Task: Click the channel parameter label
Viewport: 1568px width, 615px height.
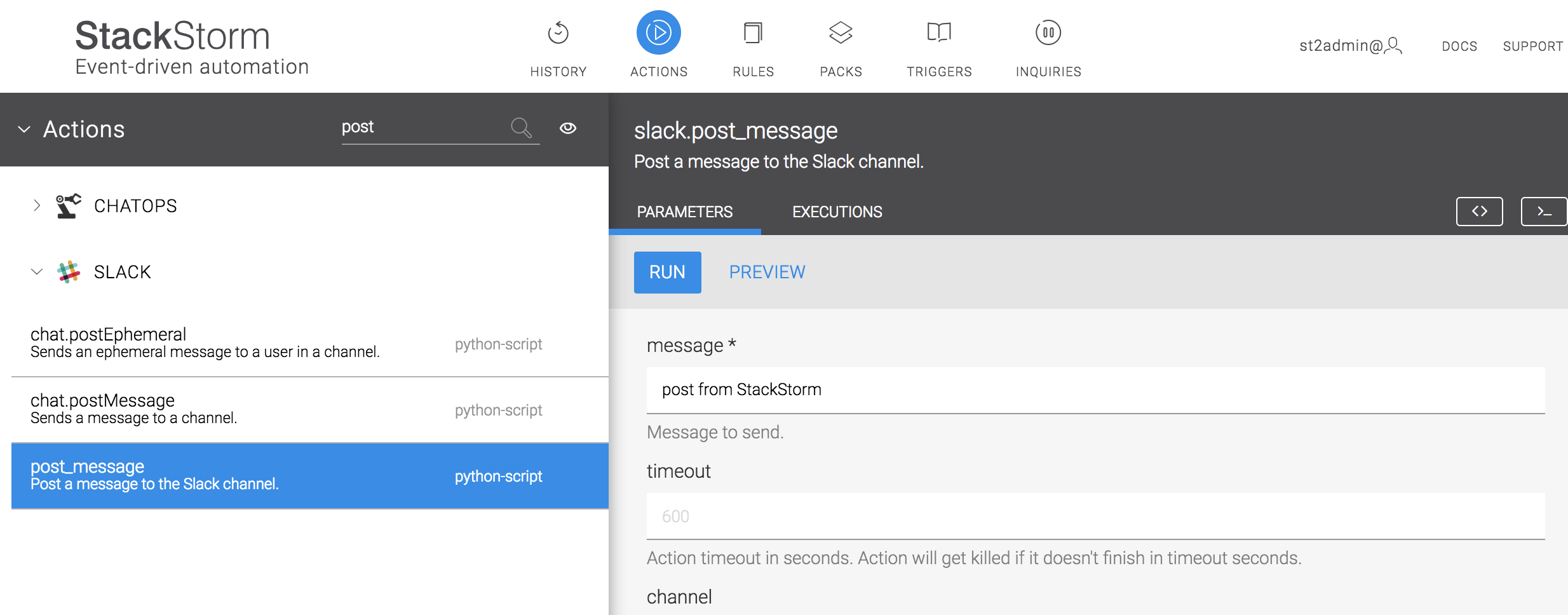Action: click(x=679, y=597)
